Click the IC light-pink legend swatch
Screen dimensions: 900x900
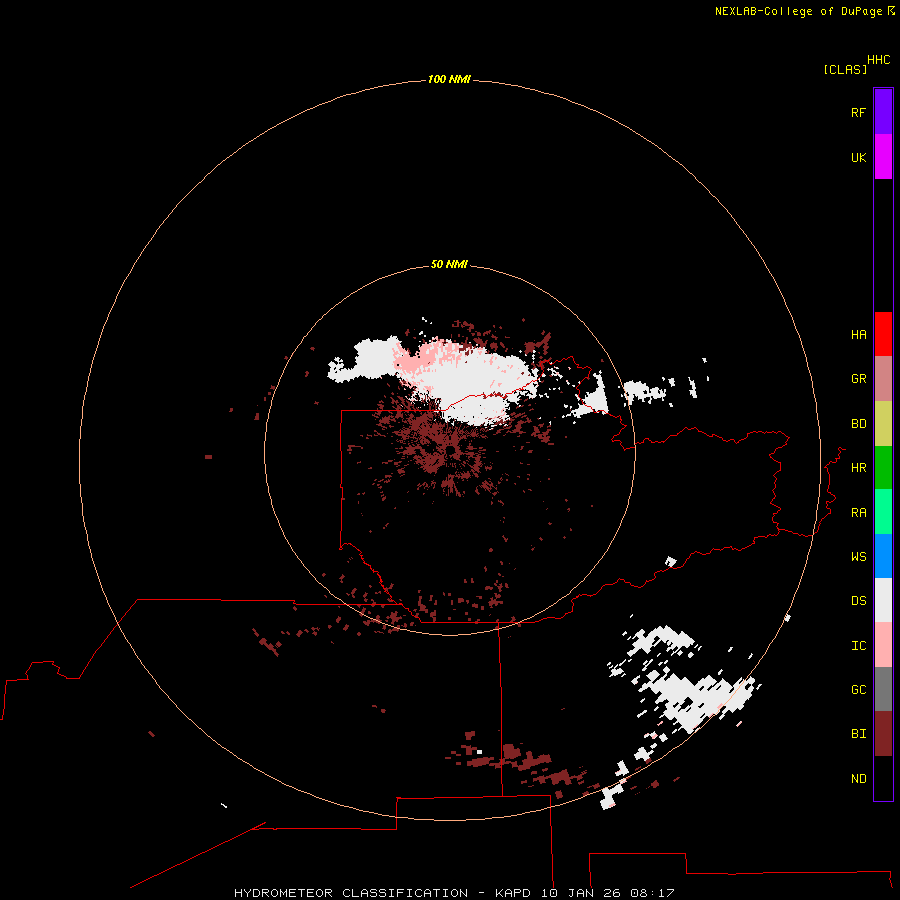(x=883, y=645)
